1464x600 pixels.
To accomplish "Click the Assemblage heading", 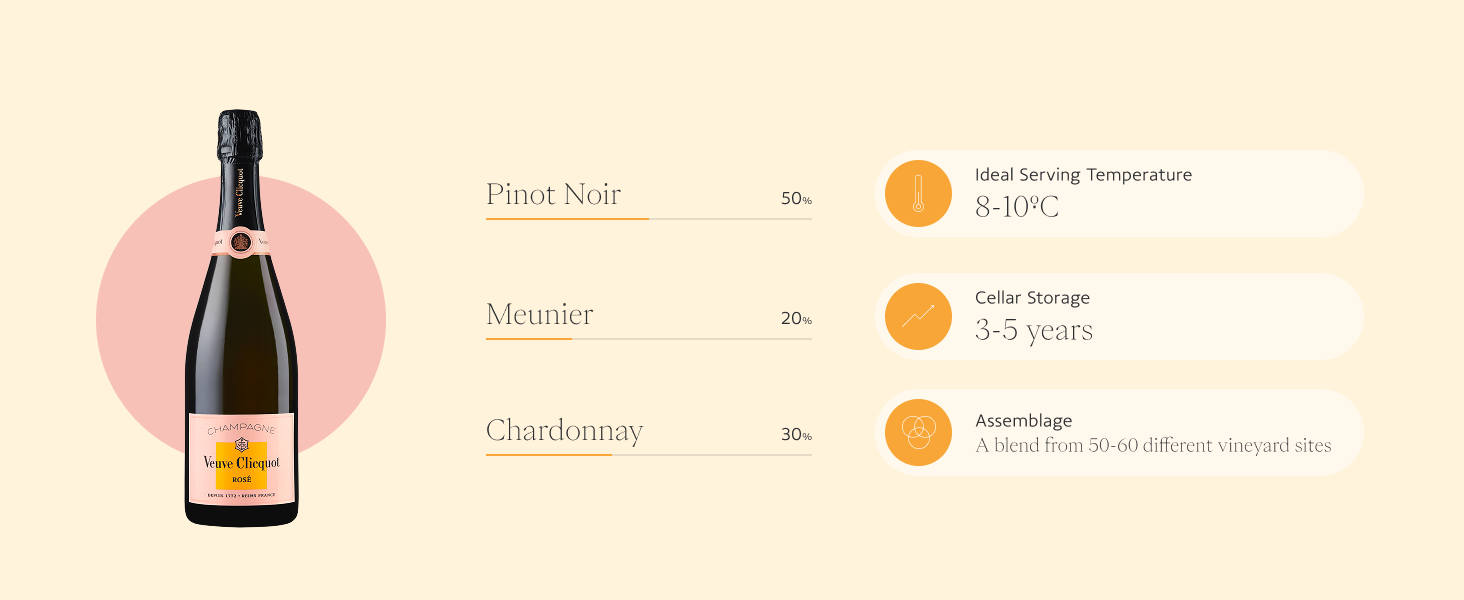I will tap(1023, 421).
